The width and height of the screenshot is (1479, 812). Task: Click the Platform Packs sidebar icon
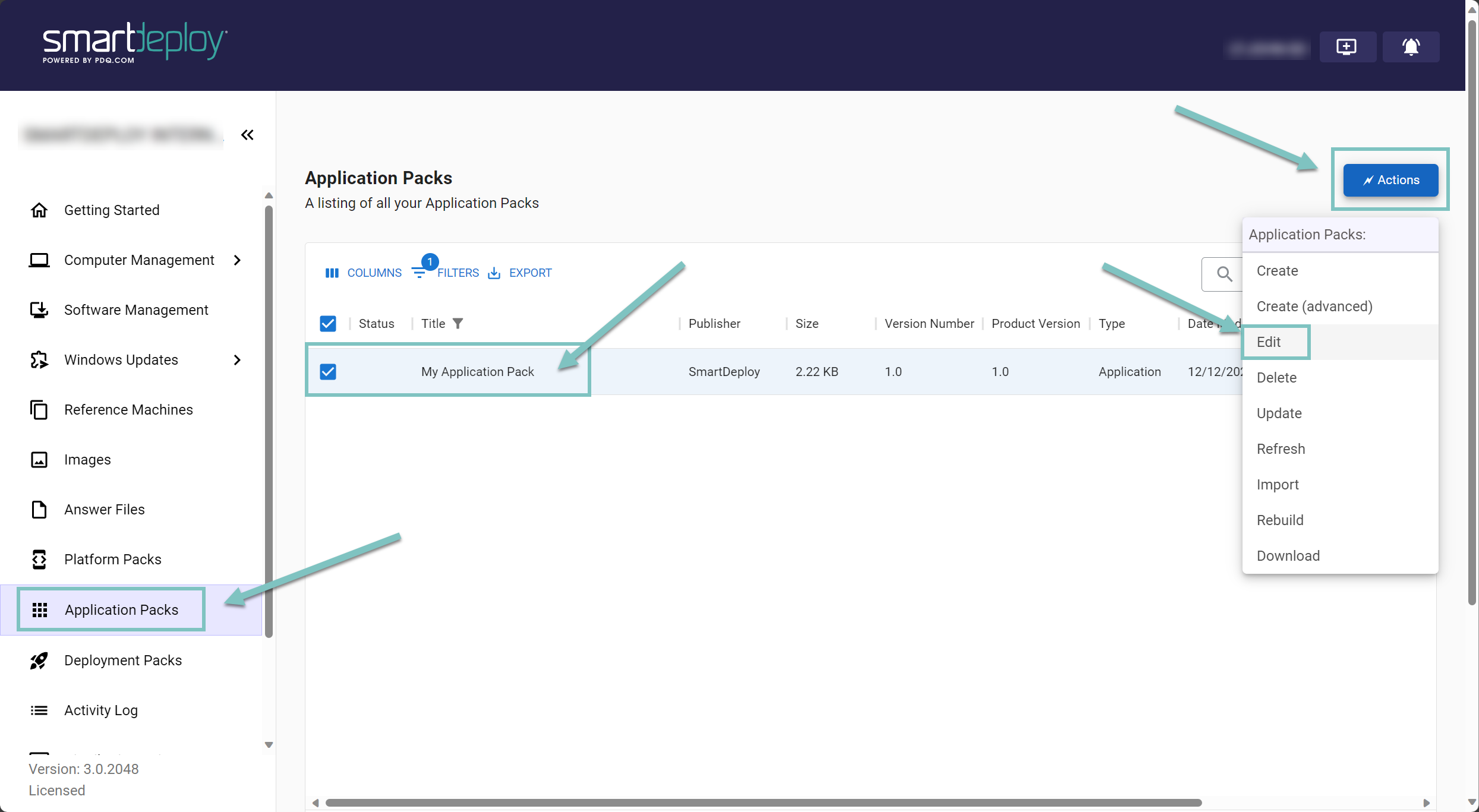pyautogui.click(x=39, y=560)
